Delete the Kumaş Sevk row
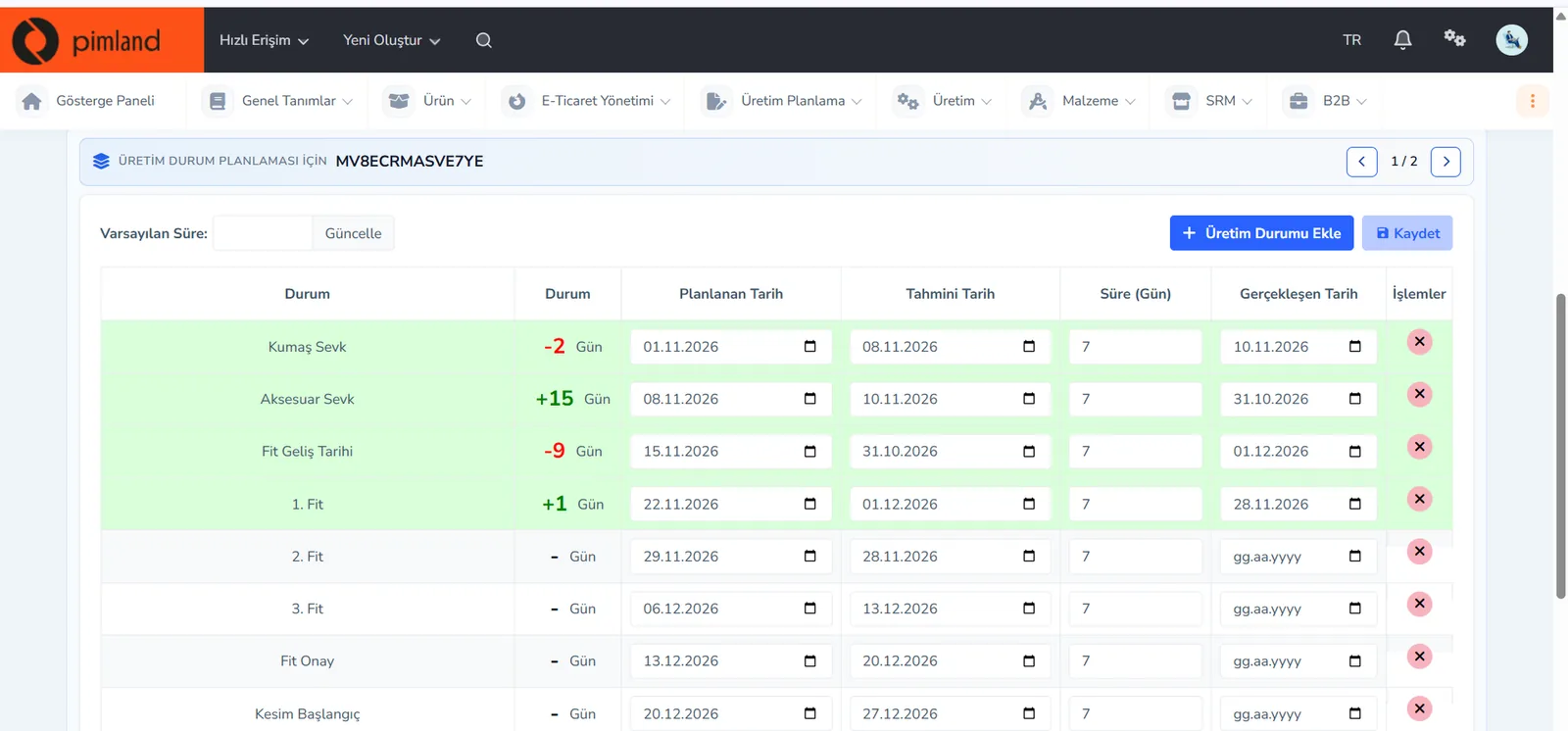Image resolution: width=1568 pixels, height=731 pixels. 1419,342
